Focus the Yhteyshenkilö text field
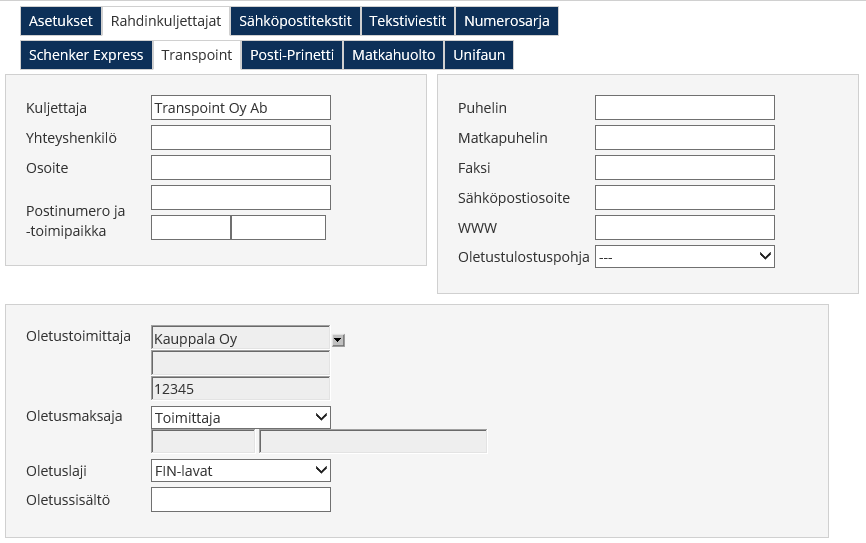 click(x=240, y=138)
